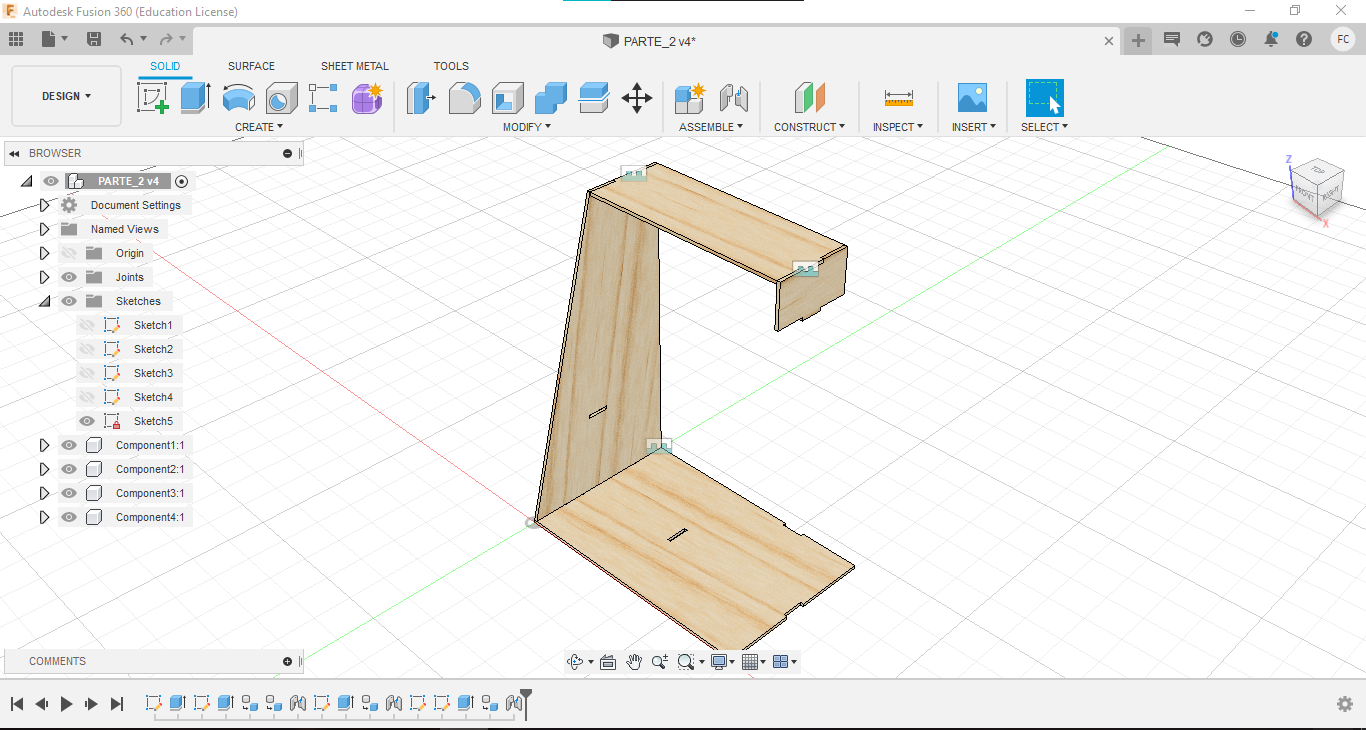Click the Measure tool under Inspect
The width and height of the screenshot is (1366, 730).
(898, 98)
